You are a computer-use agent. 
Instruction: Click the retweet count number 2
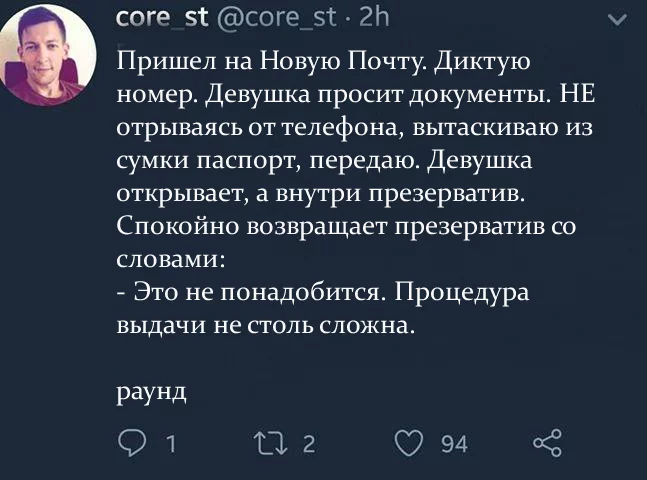[x=309, y=443]
